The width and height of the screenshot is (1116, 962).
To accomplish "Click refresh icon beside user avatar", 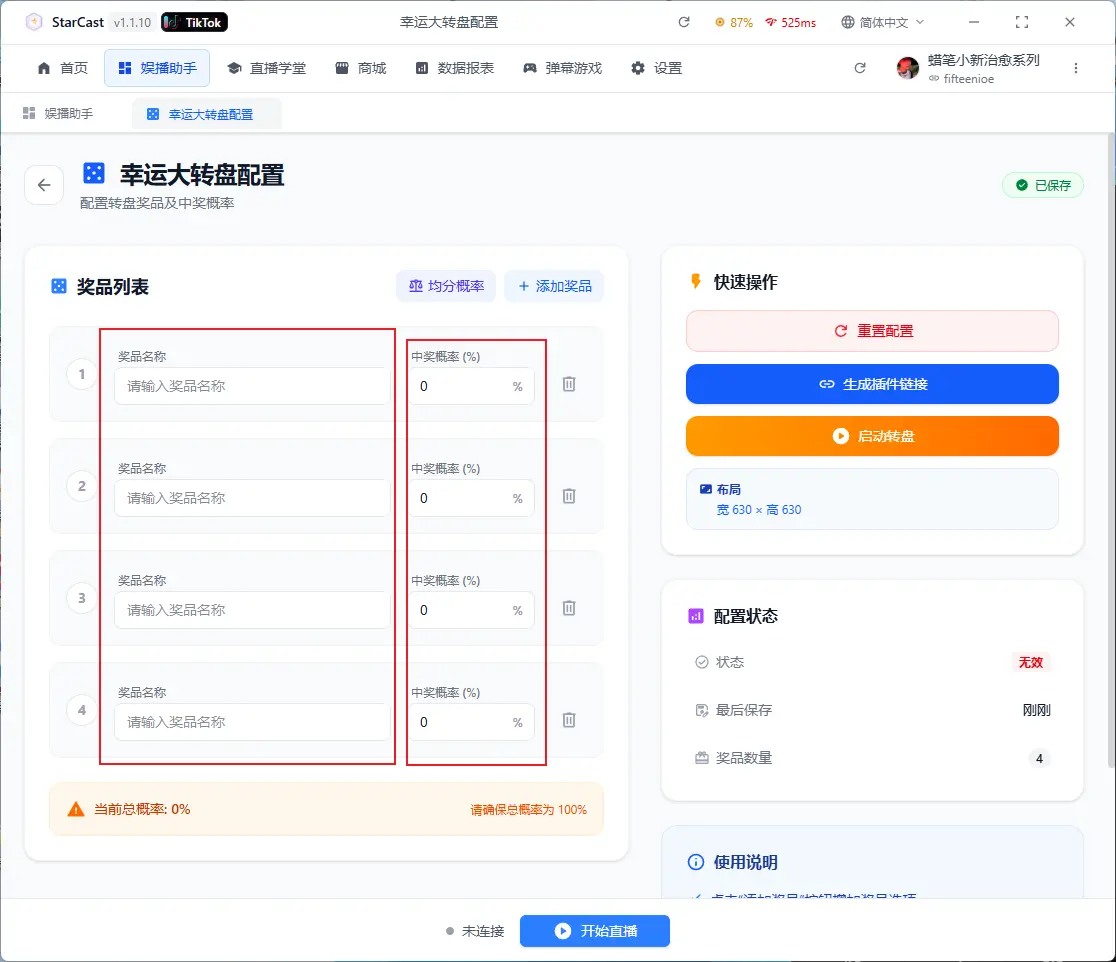I will 860,68.
